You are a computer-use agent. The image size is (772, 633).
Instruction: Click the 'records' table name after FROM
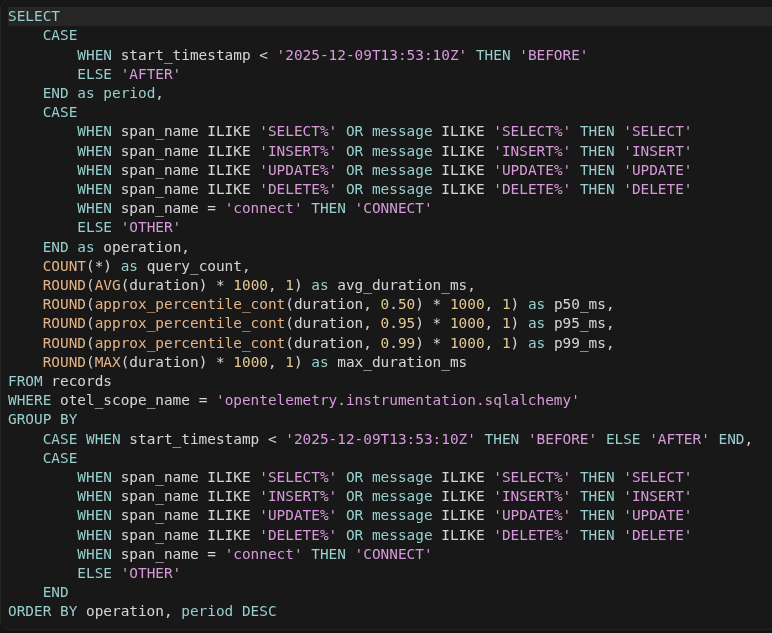81,381
